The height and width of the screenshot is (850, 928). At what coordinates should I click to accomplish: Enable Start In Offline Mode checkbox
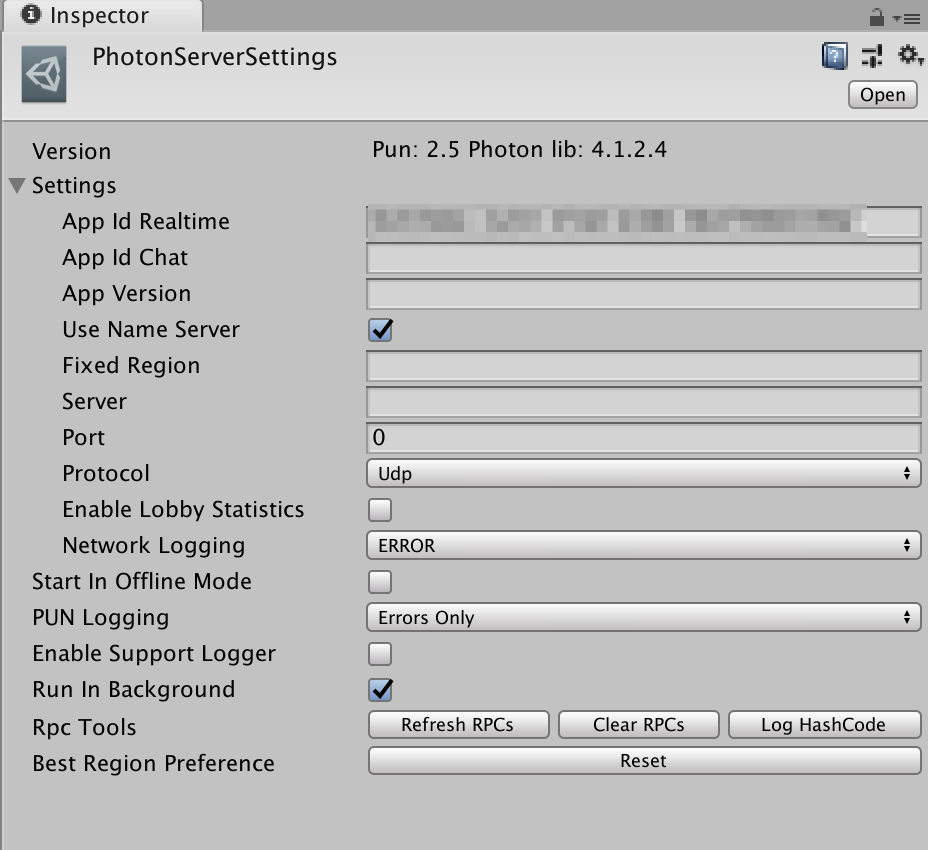pos(380,582)
